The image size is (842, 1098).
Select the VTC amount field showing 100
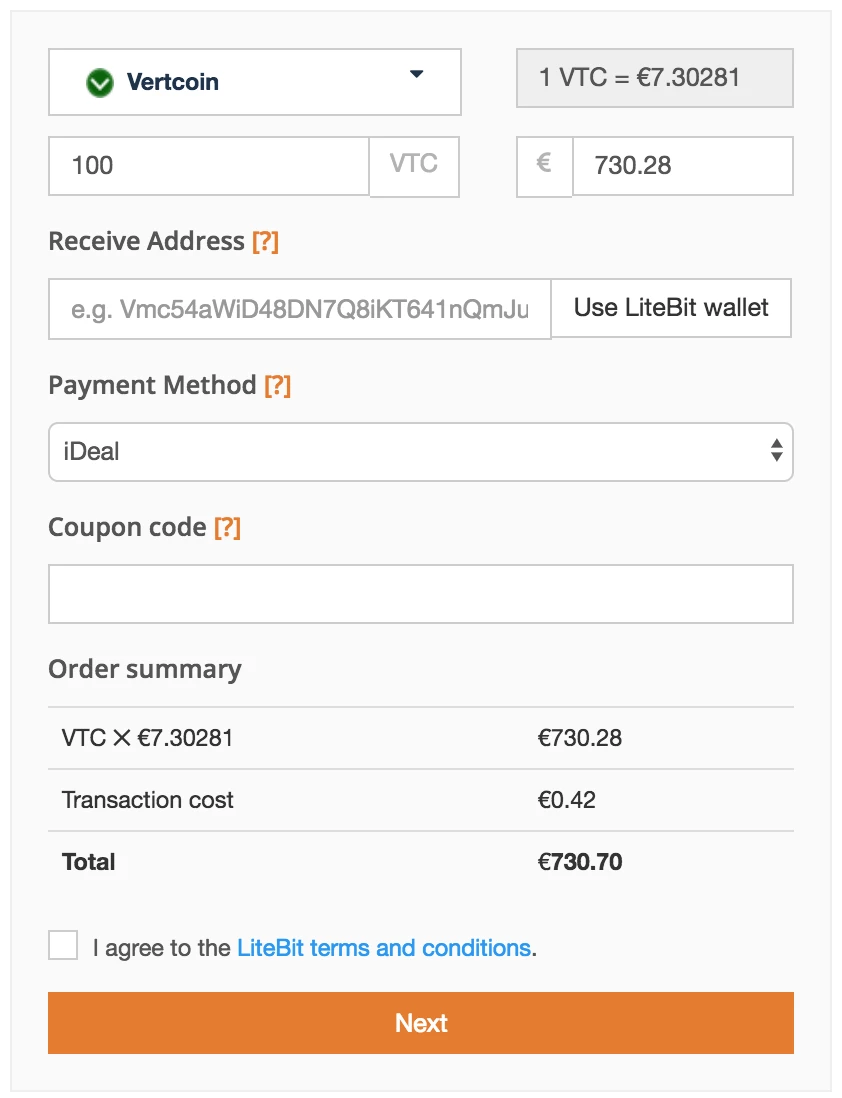click(x=200, y=166)
